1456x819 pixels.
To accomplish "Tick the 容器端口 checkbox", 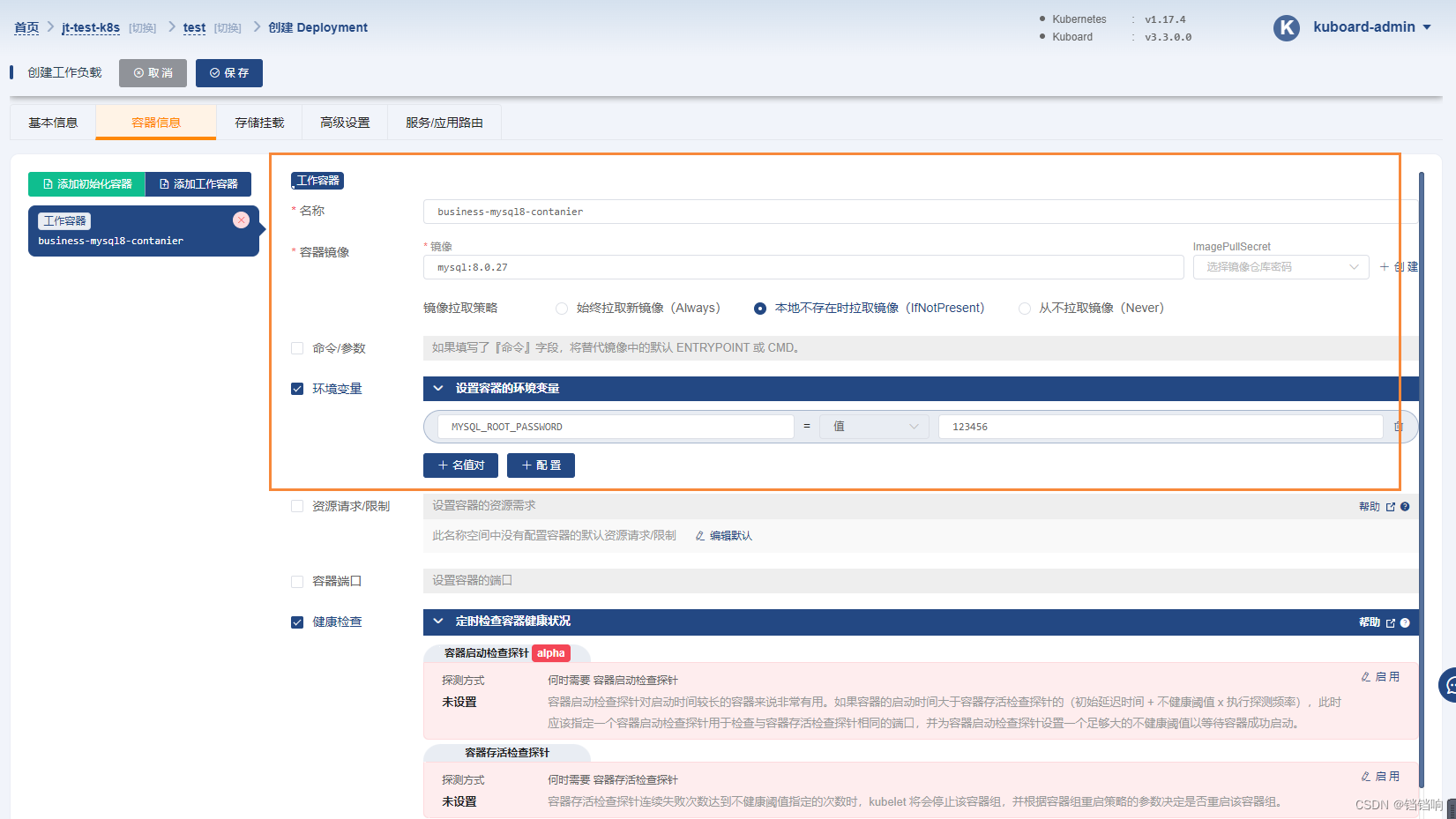I will click(297, 582).
